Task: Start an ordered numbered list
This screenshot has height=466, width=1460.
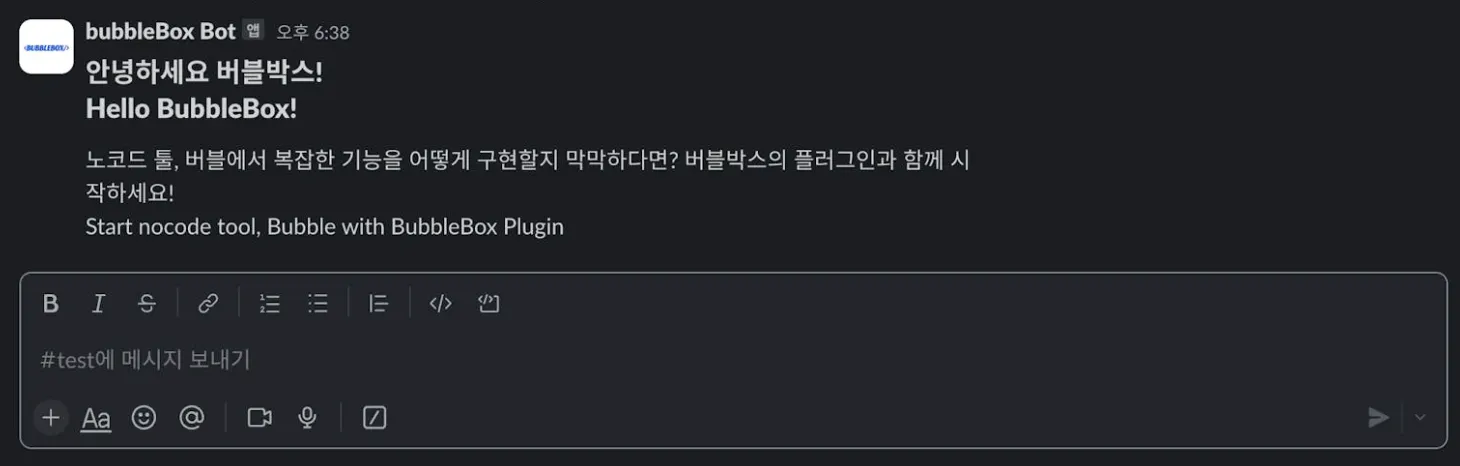Action: (269, 304)
